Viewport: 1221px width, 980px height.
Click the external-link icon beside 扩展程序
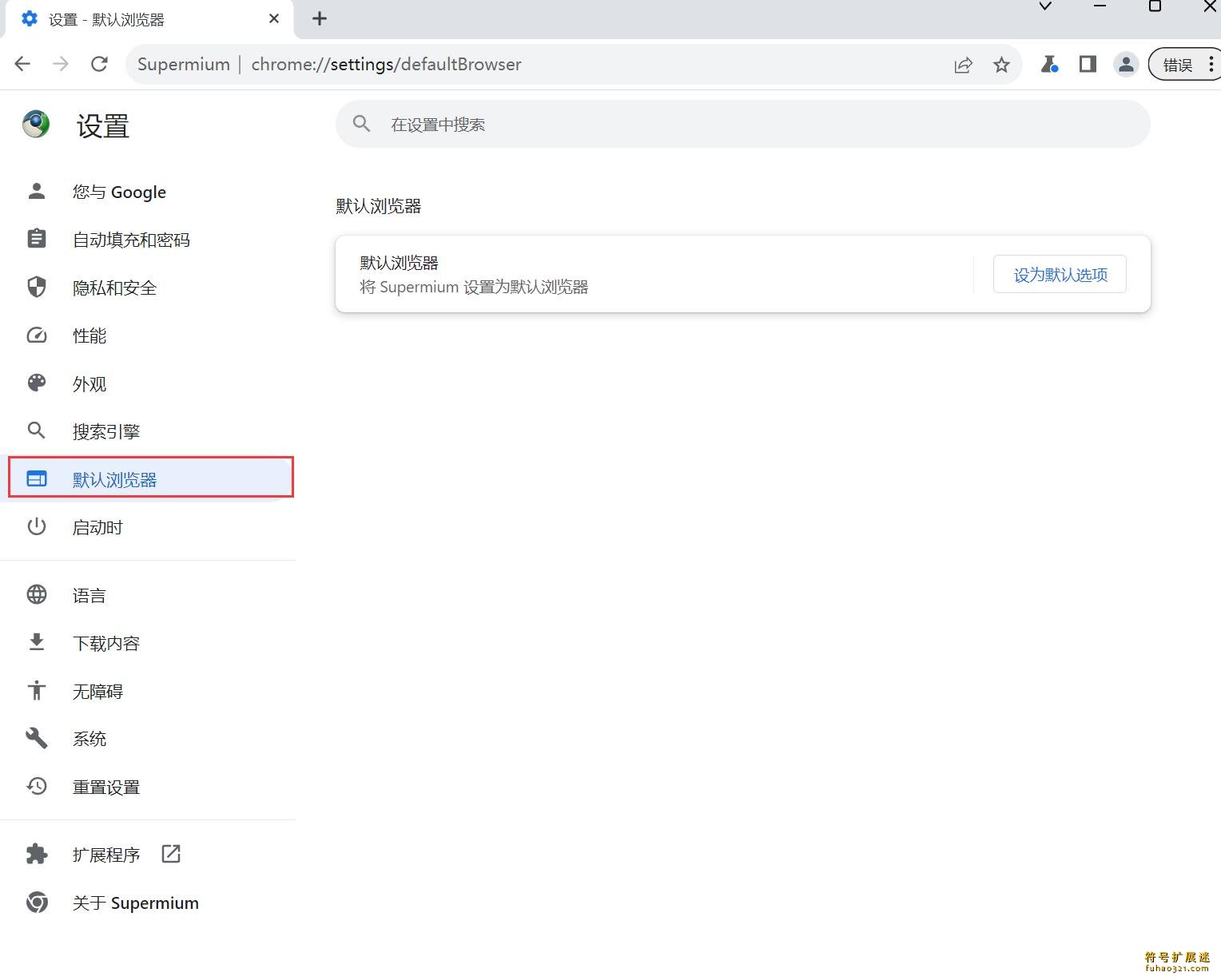(x=171, y=854)
